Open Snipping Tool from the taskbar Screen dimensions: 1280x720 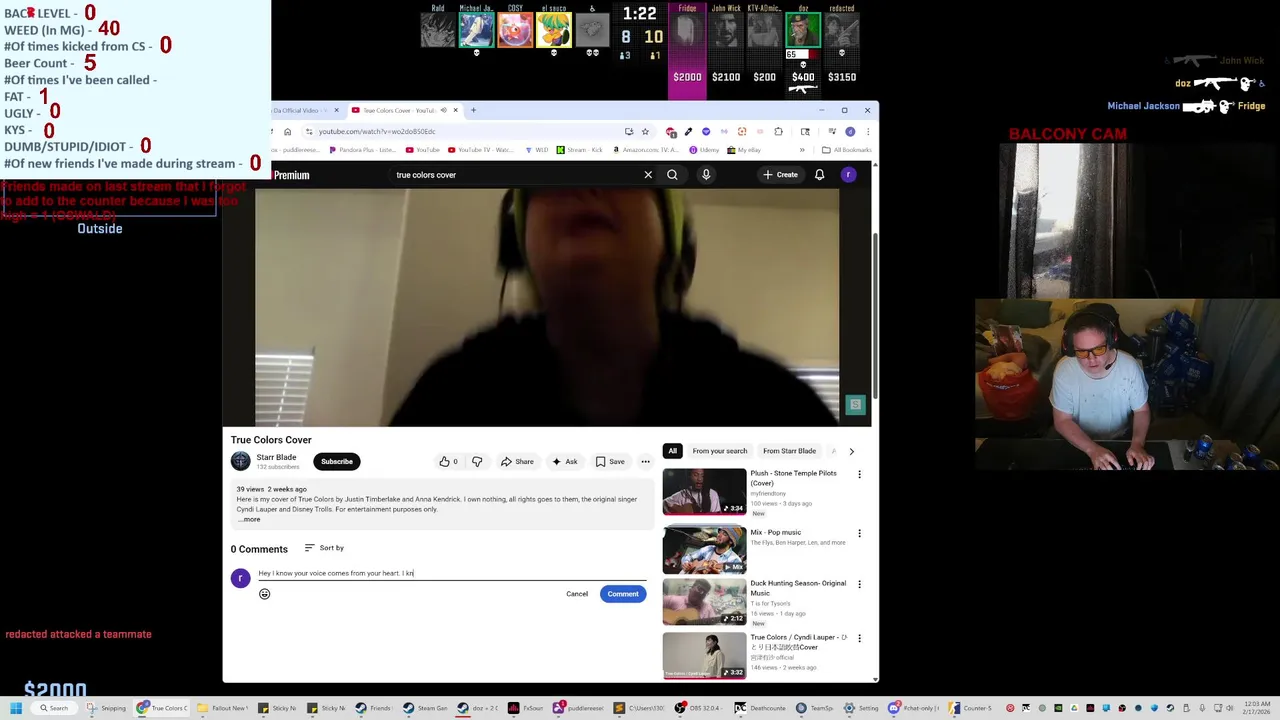pyautogui.click(x=106, y=708)
